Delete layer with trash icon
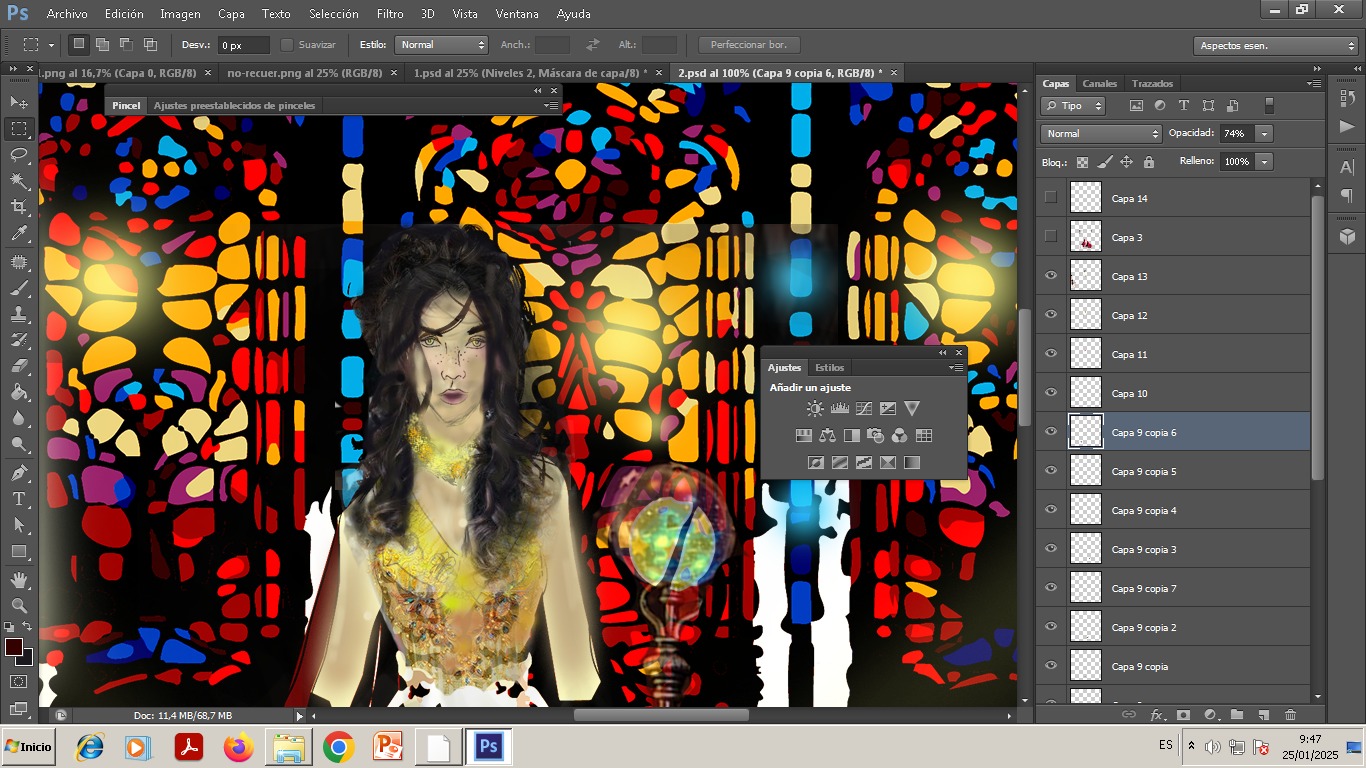1366x768 pixels. click(x=1290, y=714)
